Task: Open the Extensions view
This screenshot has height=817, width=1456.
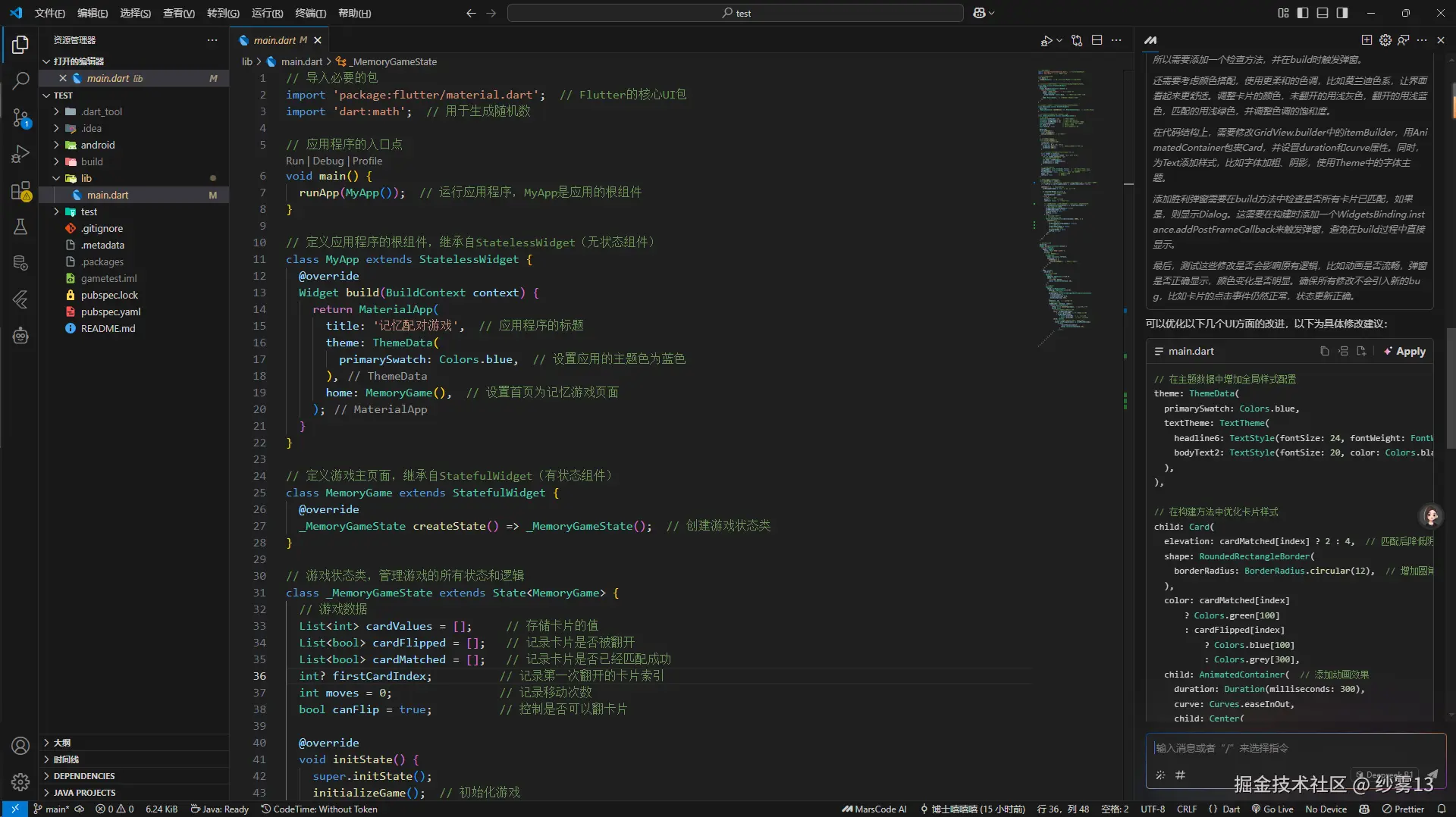Action: pos(20,191)
